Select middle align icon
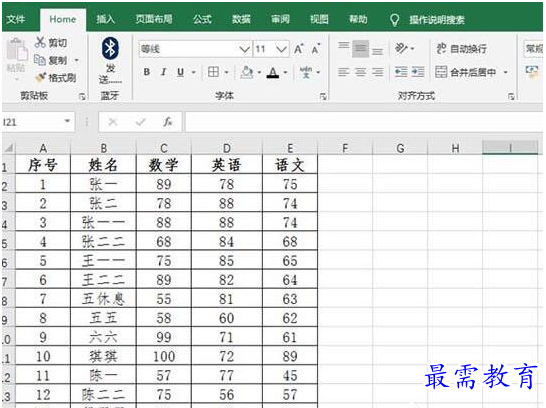This screenshot has height=408, width=546. [x=360, y=49]
